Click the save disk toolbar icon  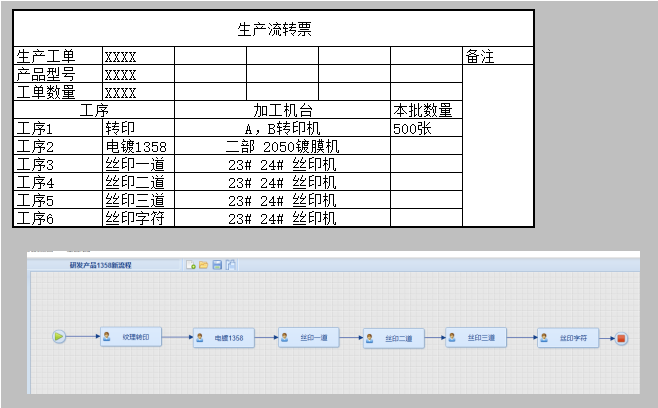click(x=217, y=265)
